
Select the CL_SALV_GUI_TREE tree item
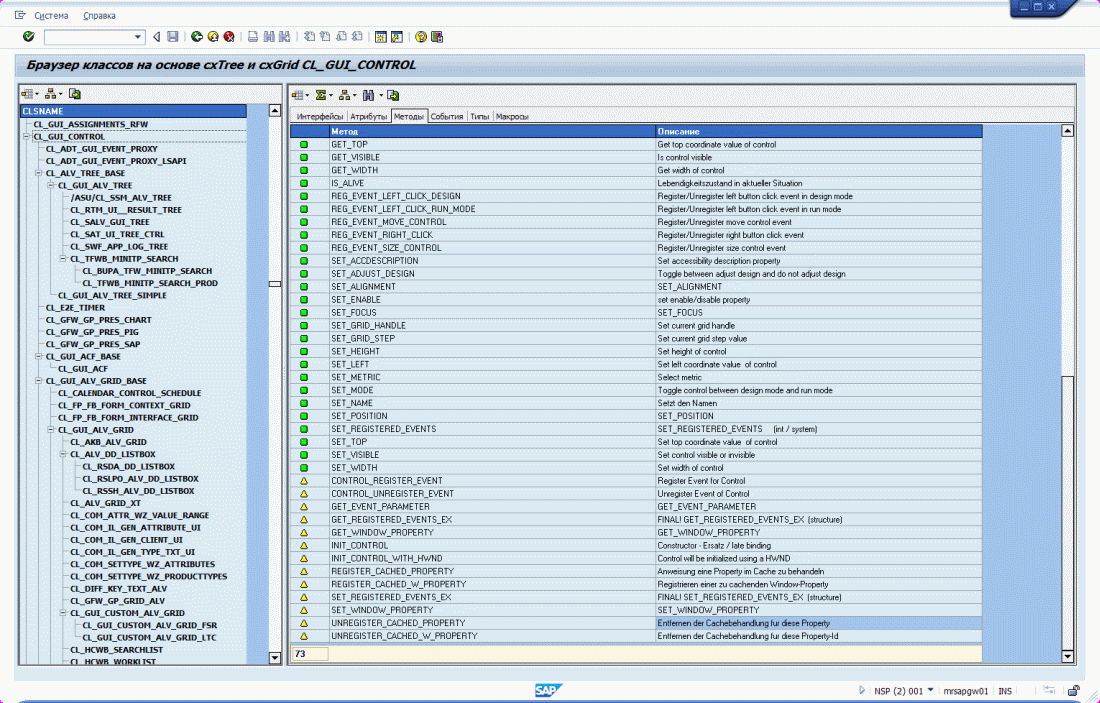(109, 222)
